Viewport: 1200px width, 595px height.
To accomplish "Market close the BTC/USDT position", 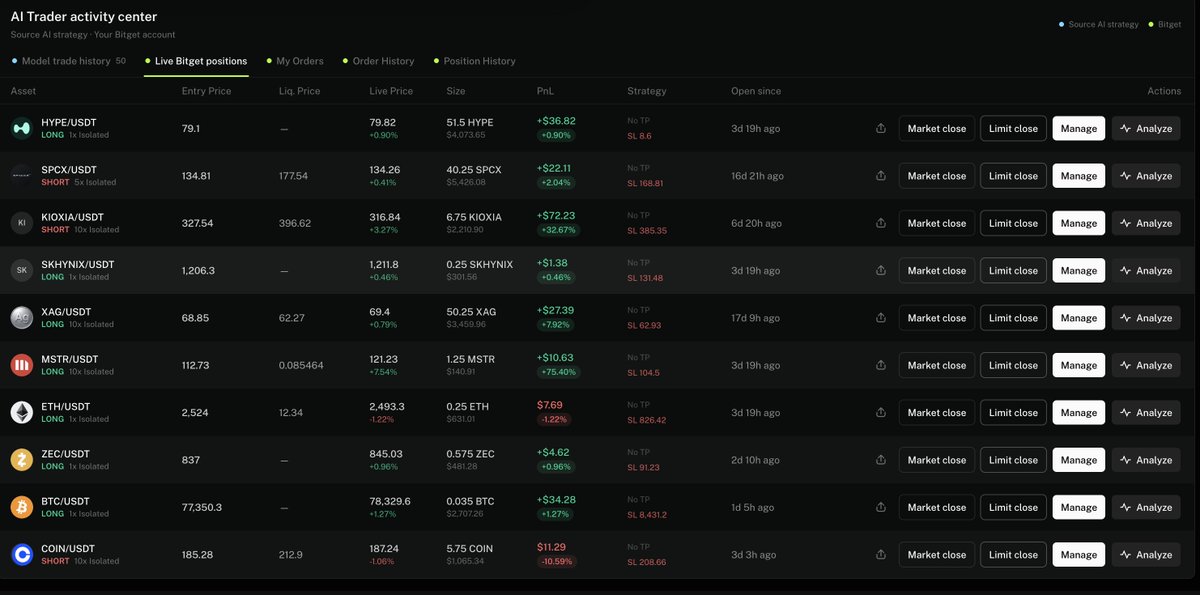I will point(937,507).
